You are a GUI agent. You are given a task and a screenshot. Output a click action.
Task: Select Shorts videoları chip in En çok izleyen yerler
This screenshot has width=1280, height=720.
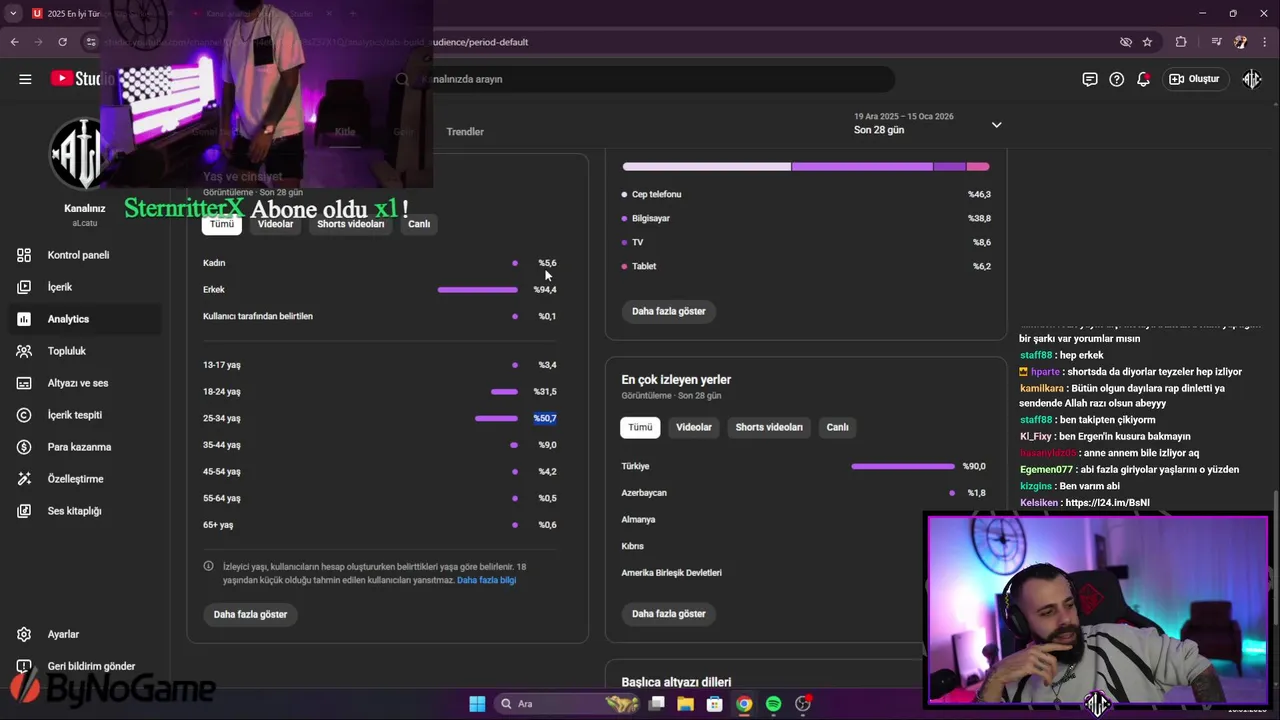[x=769, y=427]
